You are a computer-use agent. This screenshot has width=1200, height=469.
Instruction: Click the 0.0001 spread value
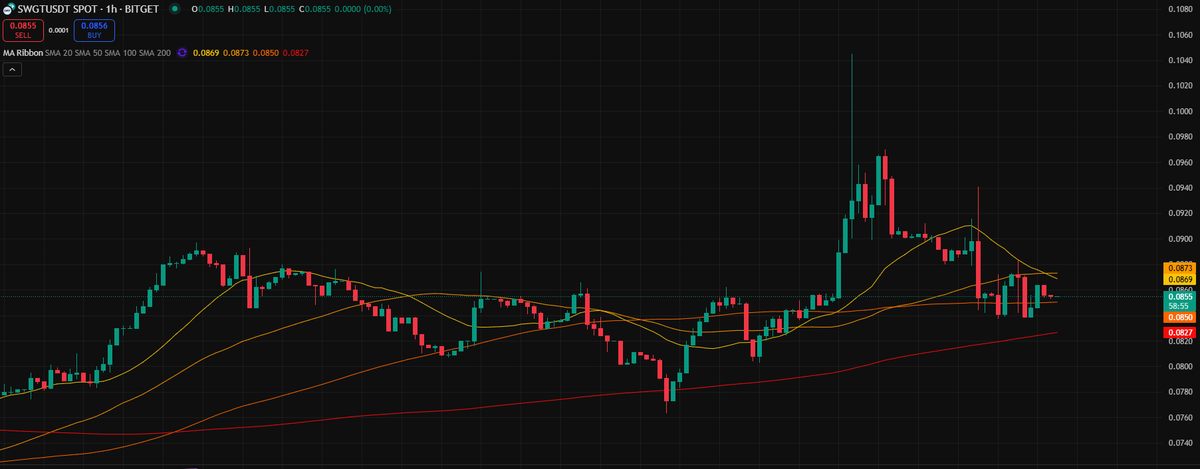tap(58, 30)
